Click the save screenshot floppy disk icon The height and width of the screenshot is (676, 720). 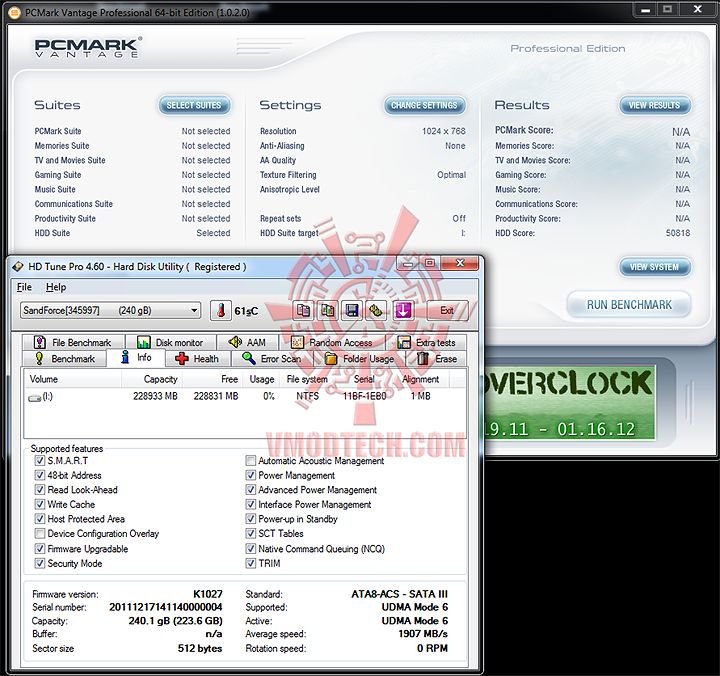tap(352, 311)
